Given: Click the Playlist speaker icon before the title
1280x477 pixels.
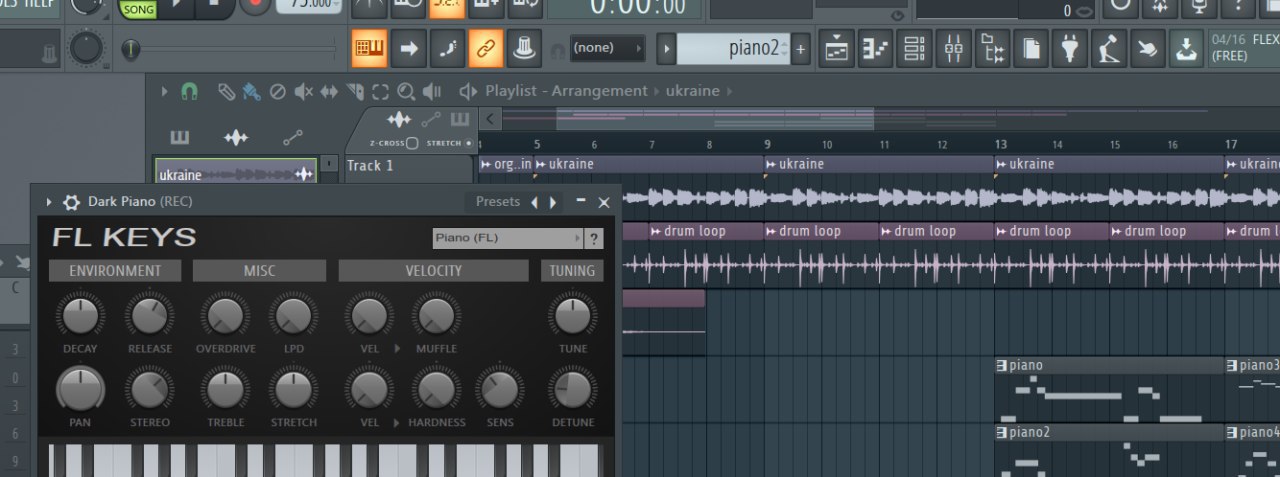Looking at the screenshot, I should point(467,91).
